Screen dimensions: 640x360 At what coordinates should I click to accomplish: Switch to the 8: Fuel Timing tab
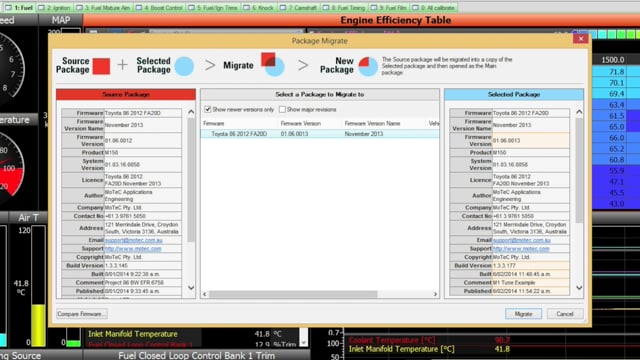point(344,8)
